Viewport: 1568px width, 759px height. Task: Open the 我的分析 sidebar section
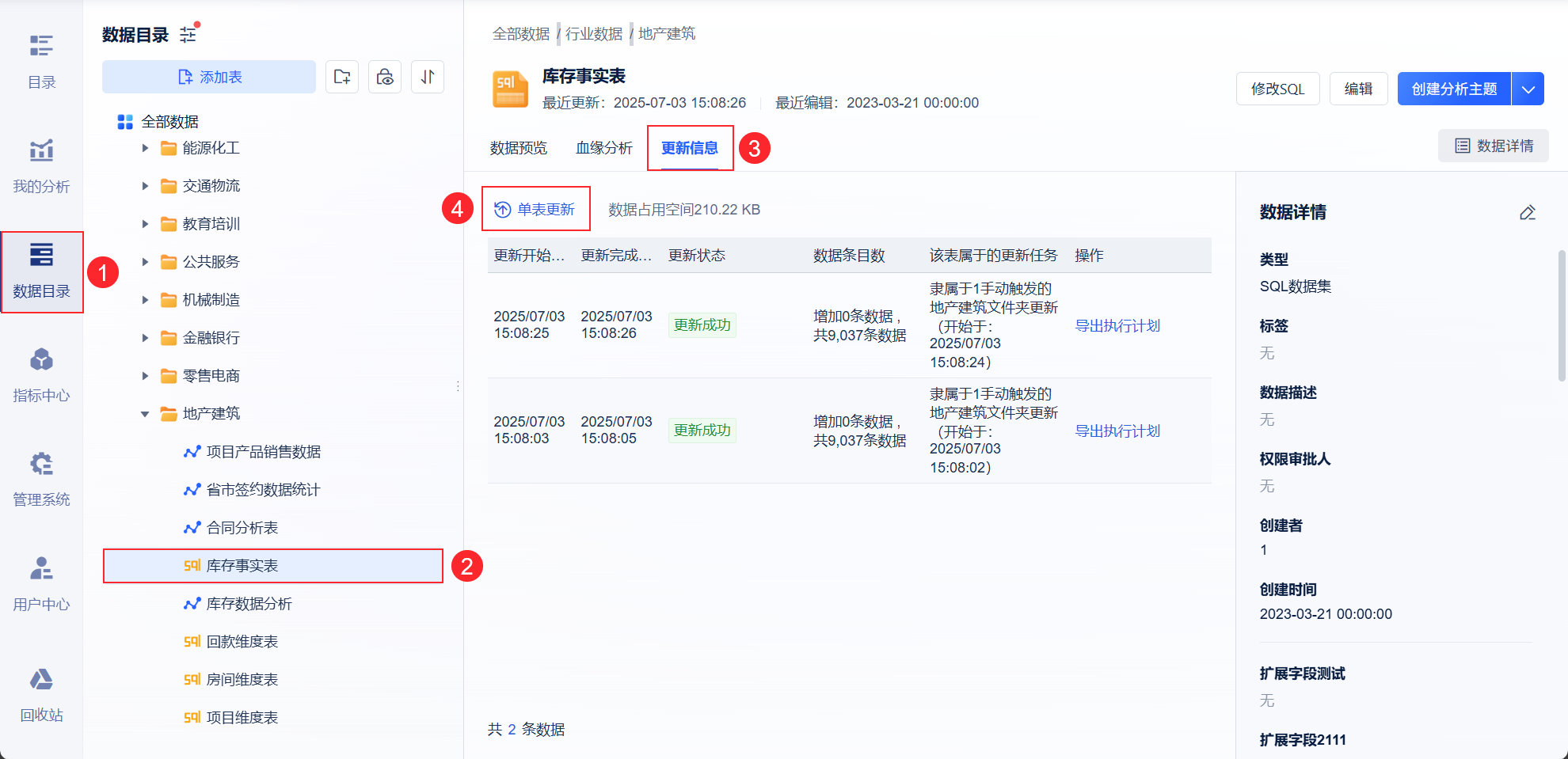click(41, 166)
